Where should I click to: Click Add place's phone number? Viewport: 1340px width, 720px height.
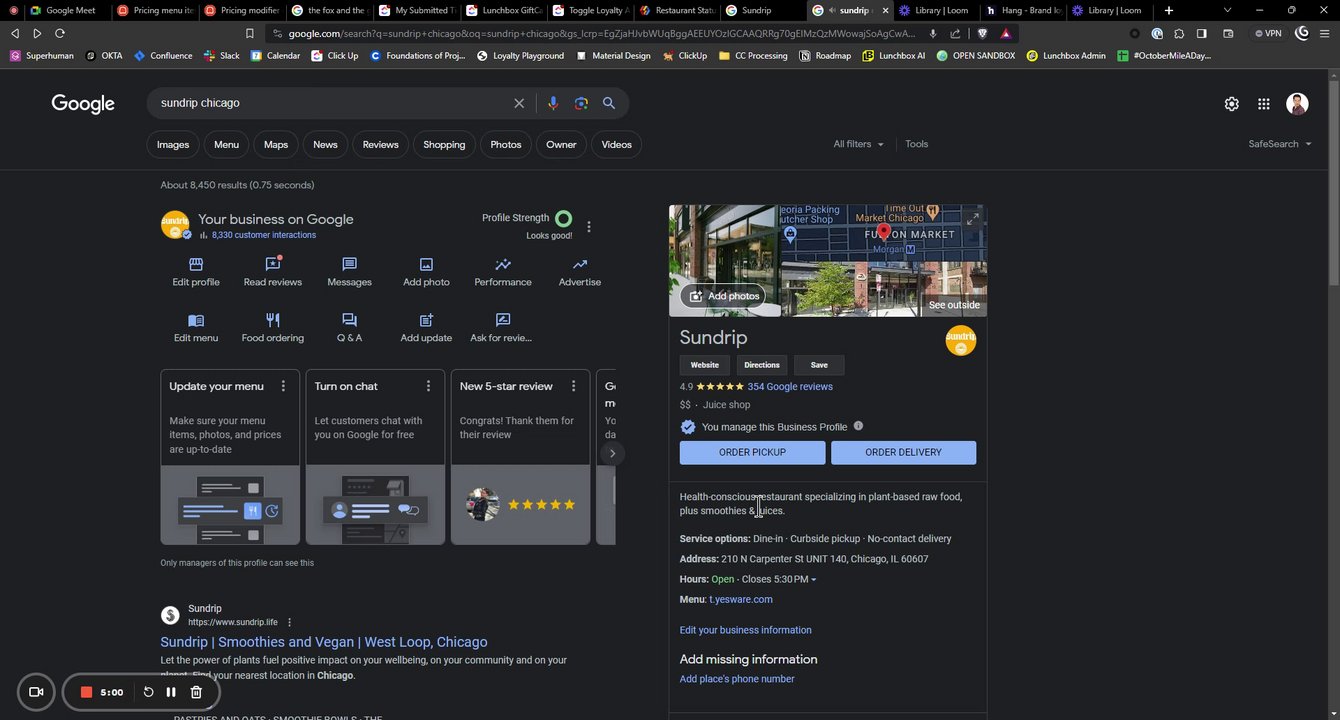pos(737,679)
